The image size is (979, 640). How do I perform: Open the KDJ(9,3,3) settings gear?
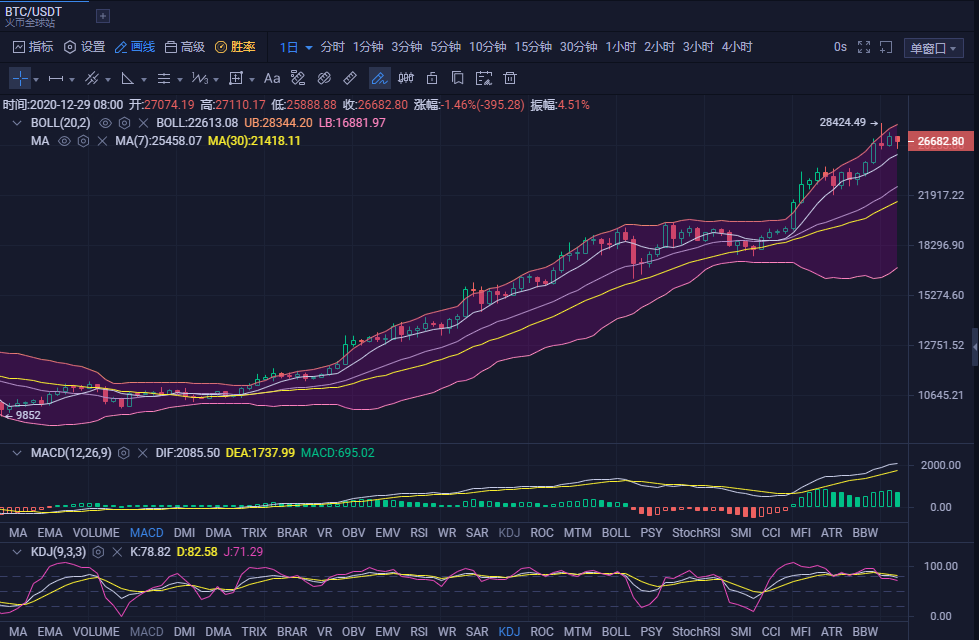[x=96, y=551]
